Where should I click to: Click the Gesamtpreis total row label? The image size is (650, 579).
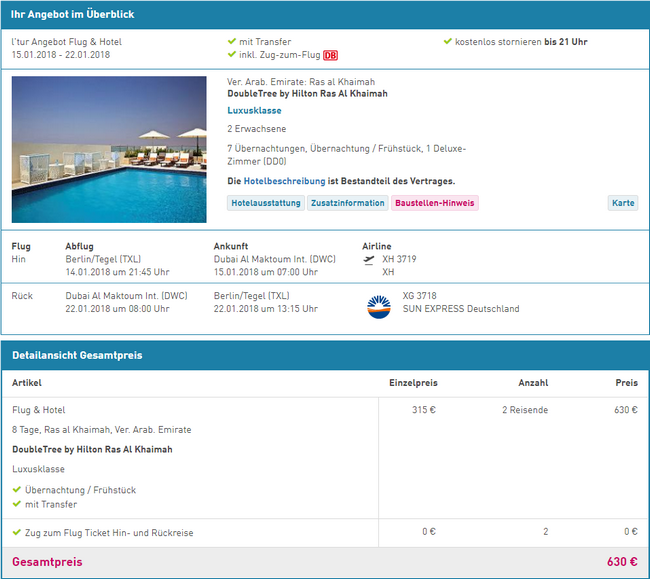coord(47,562)
